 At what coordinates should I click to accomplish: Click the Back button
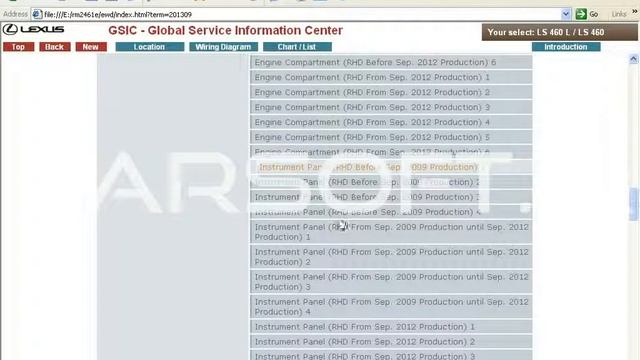(x=55, y=47)
